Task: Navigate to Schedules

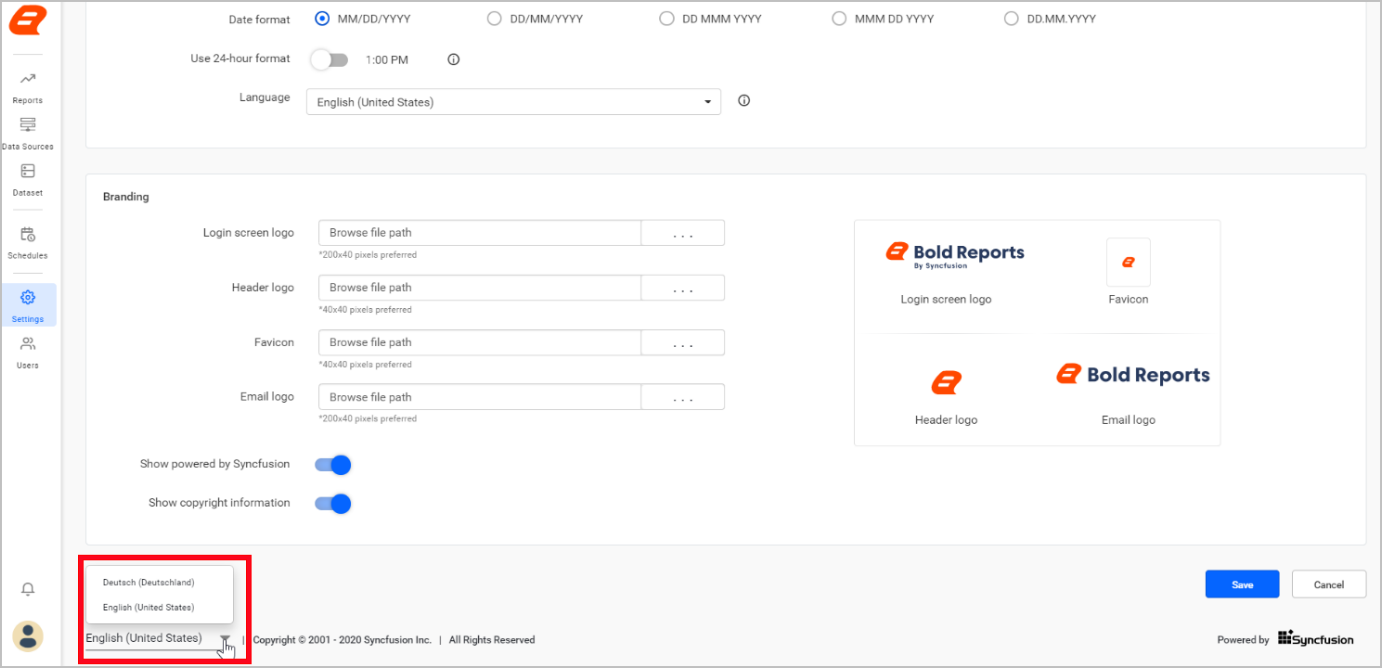Action: 27,241
